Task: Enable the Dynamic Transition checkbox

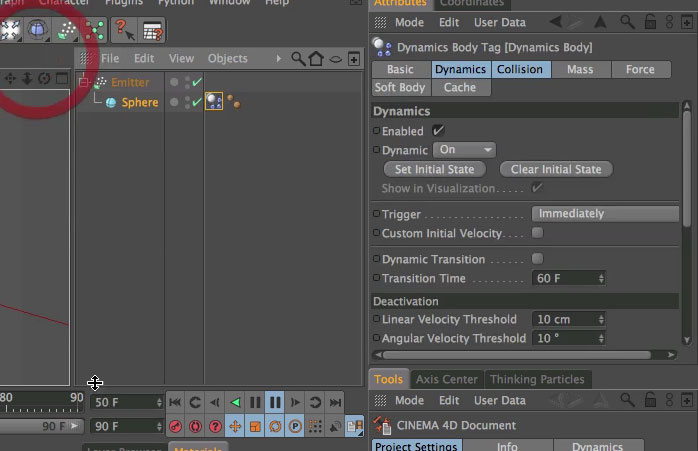Action: tap(537, 259)
